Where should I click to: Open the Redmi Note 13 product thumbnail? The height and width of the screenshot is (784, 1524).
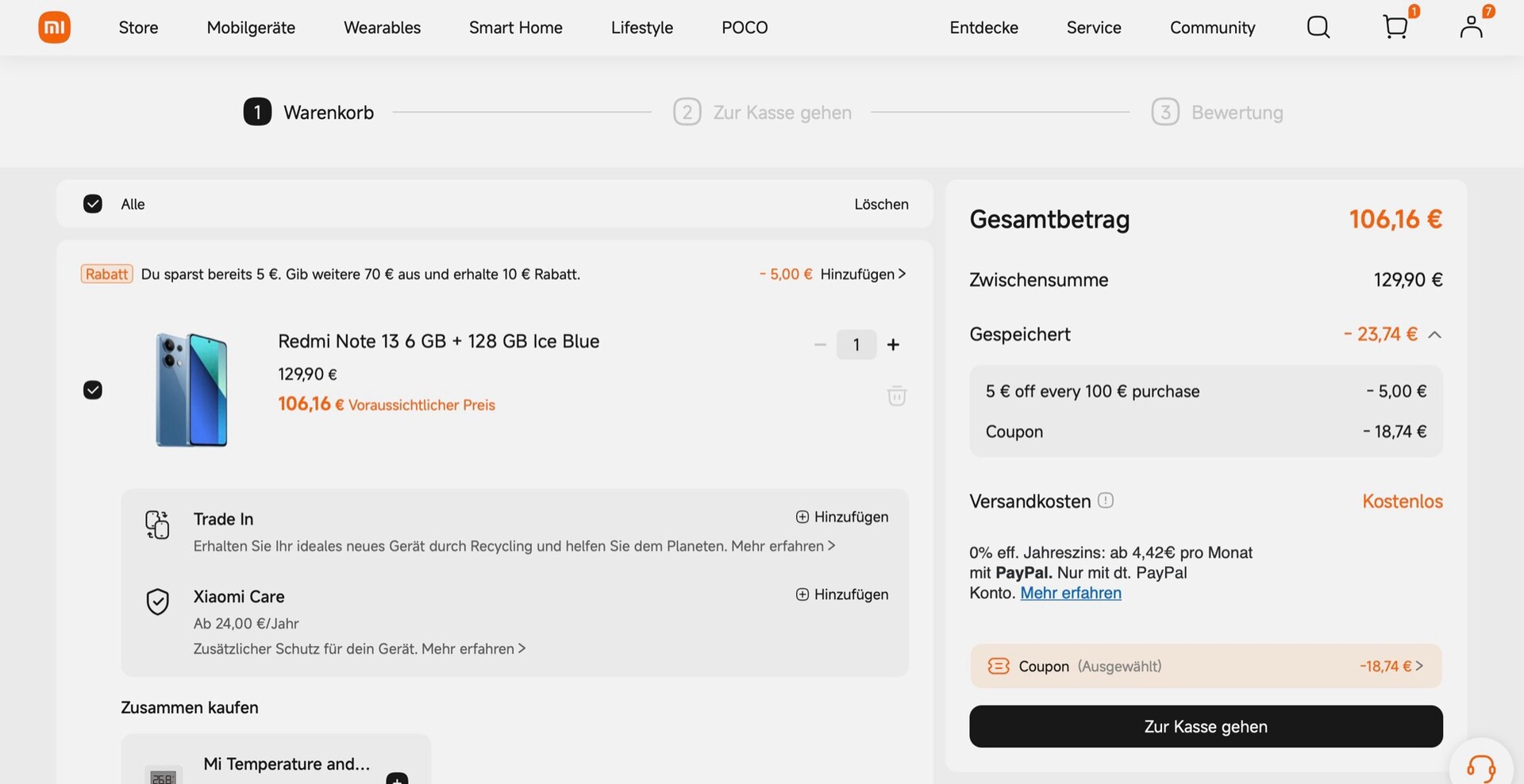(x=191, y=390)
